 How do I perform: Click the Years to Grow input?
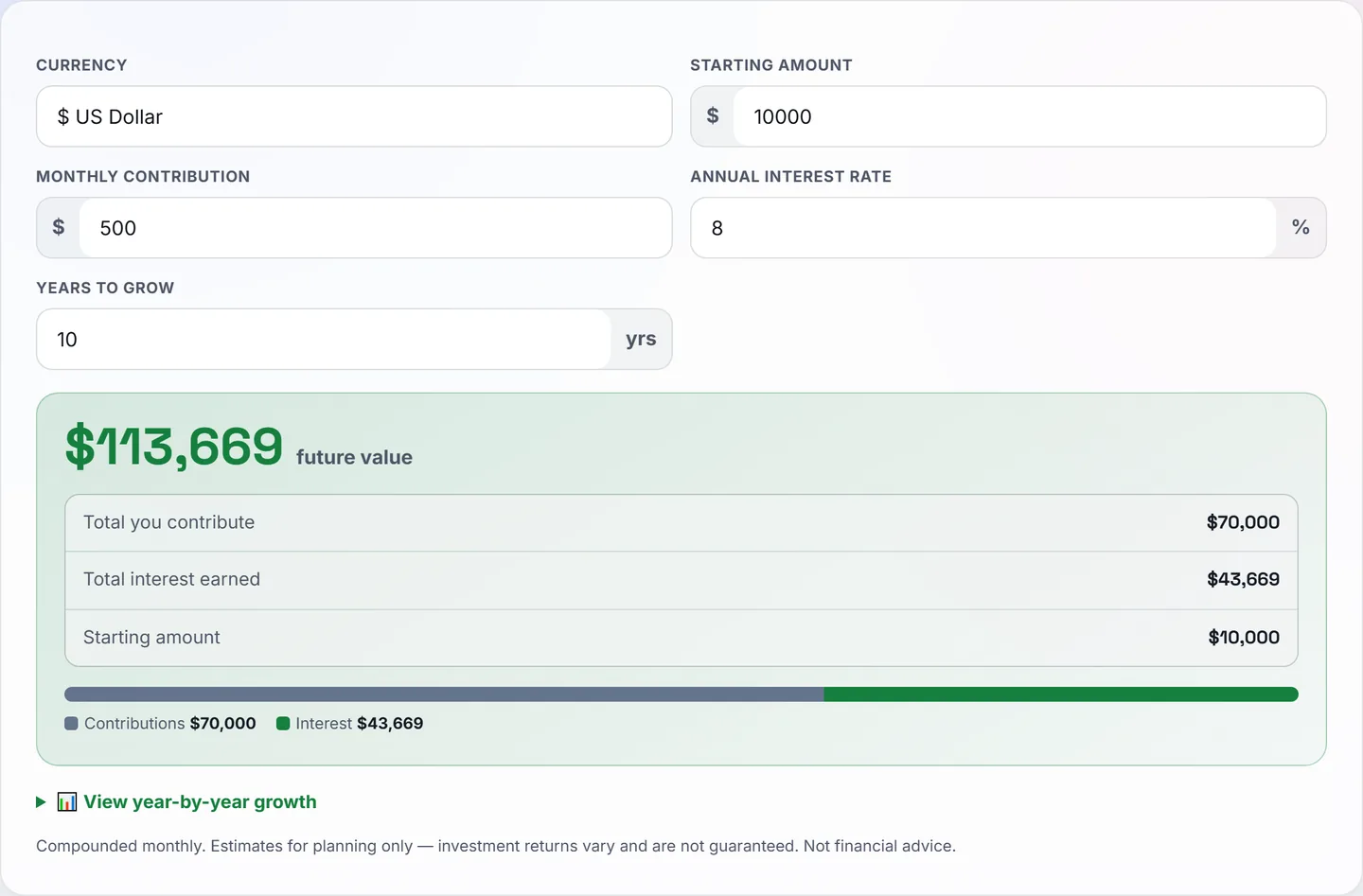pyautogui.click(x=324, y=339)
